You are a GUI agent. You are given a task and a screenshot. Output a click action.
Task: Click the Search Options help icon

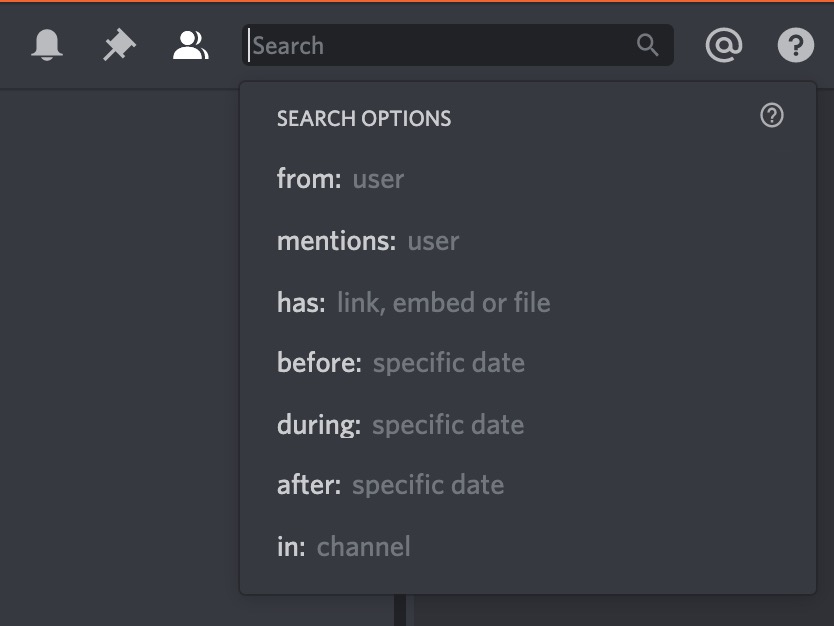[772, 116]
